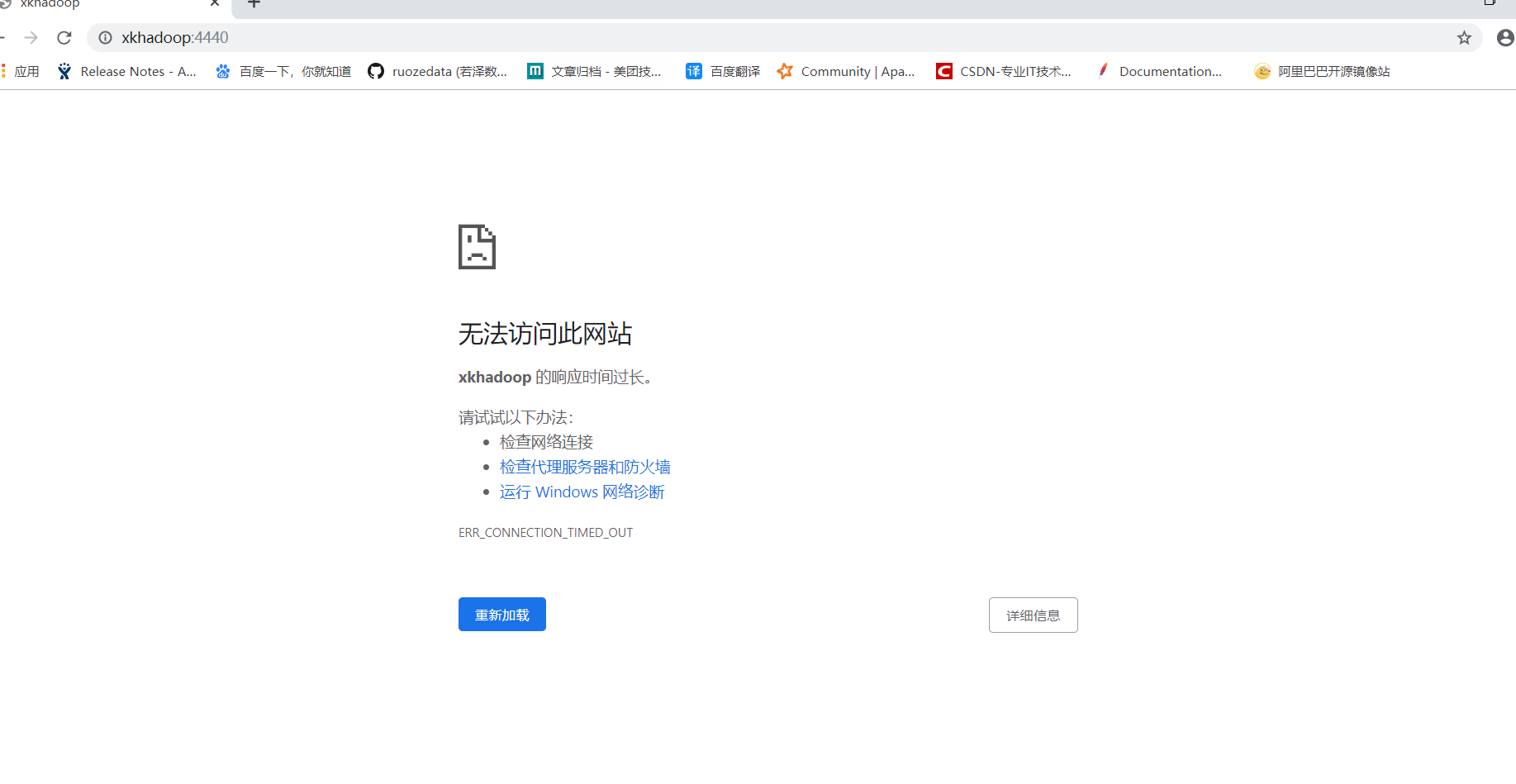Bookmark this page with the star icon
The width and height of the screenshot is (1516, 784).
(1464, 37)
